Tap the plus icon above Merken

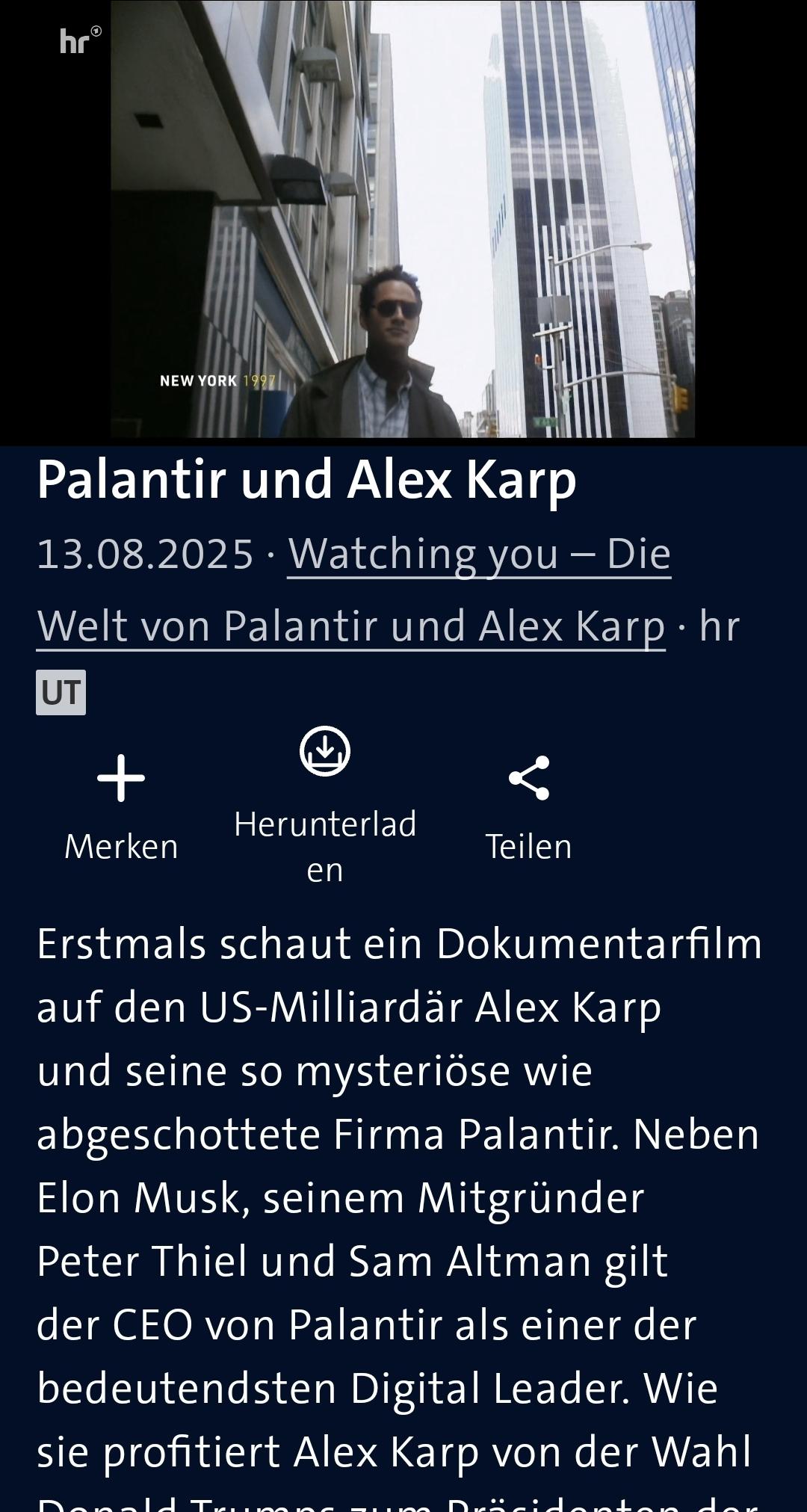tap(121, 778)
